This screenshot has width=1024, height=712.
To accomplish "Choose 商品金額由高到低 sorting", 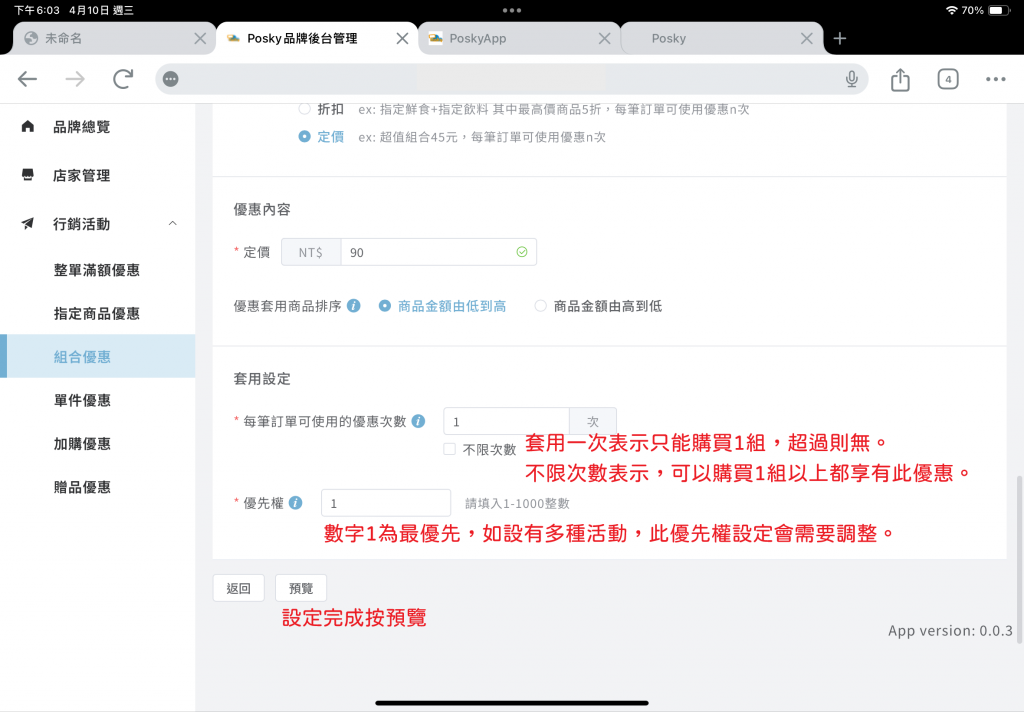I will [540, 306].
